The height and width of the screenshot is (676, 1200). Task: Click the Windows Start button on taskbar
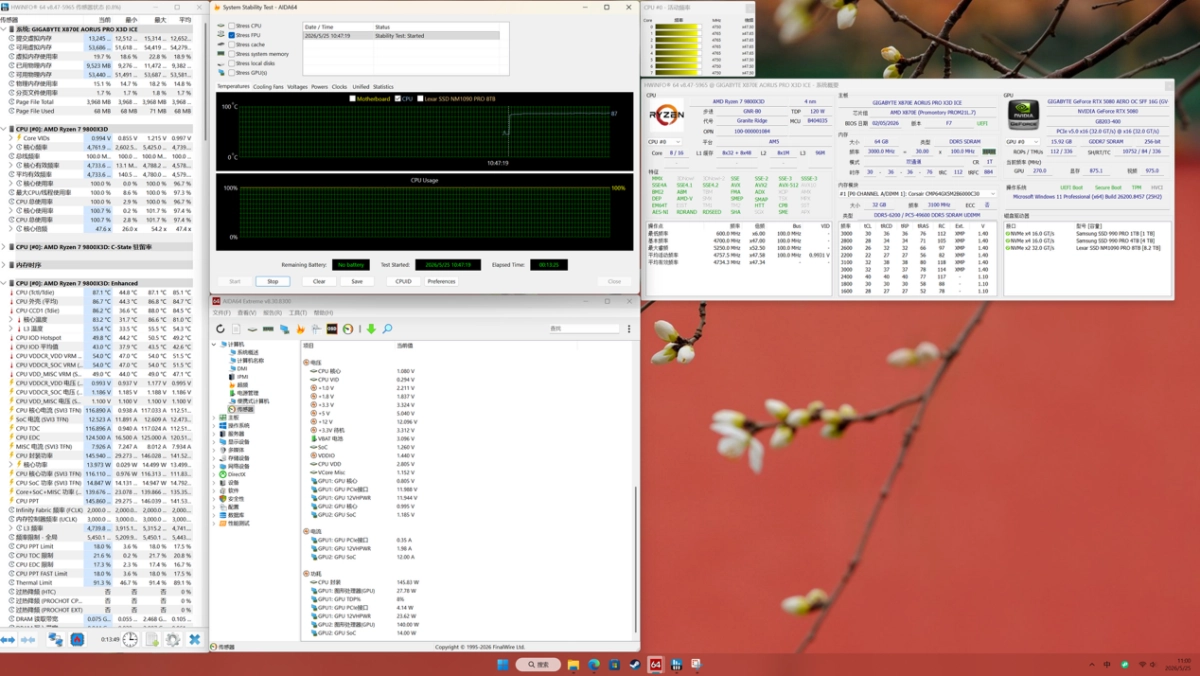click(x=504, y=664)
